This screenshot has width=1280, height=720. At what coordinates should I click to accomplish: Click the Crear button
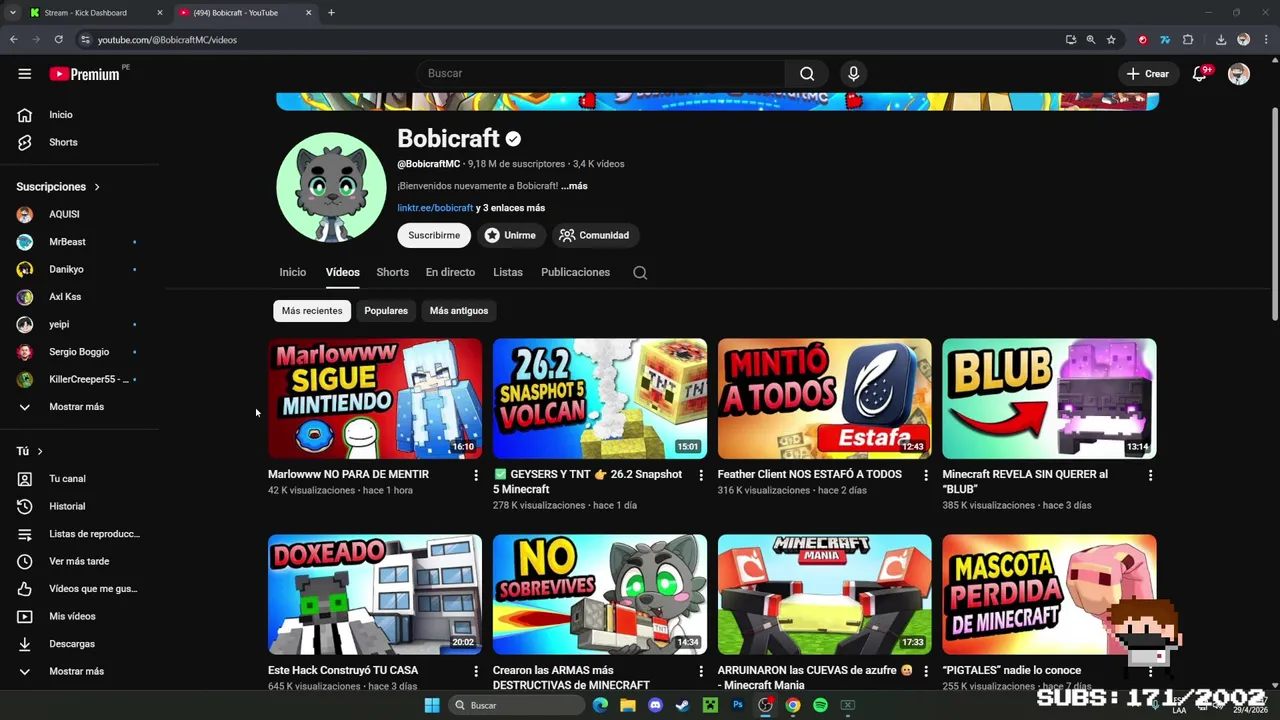[x=1147, y=73]
